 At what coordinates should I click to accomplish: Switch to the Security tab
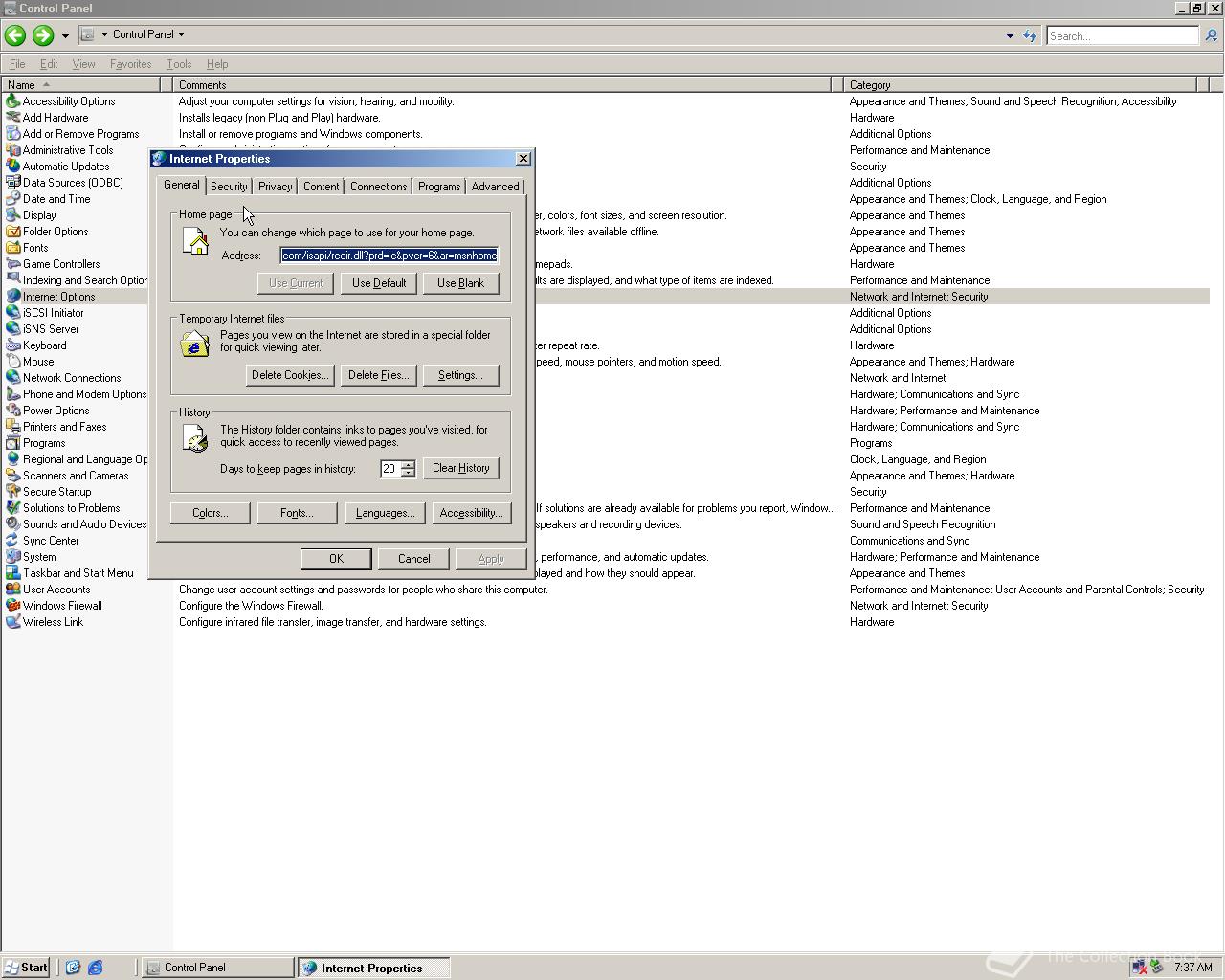[x=229, y=187]
